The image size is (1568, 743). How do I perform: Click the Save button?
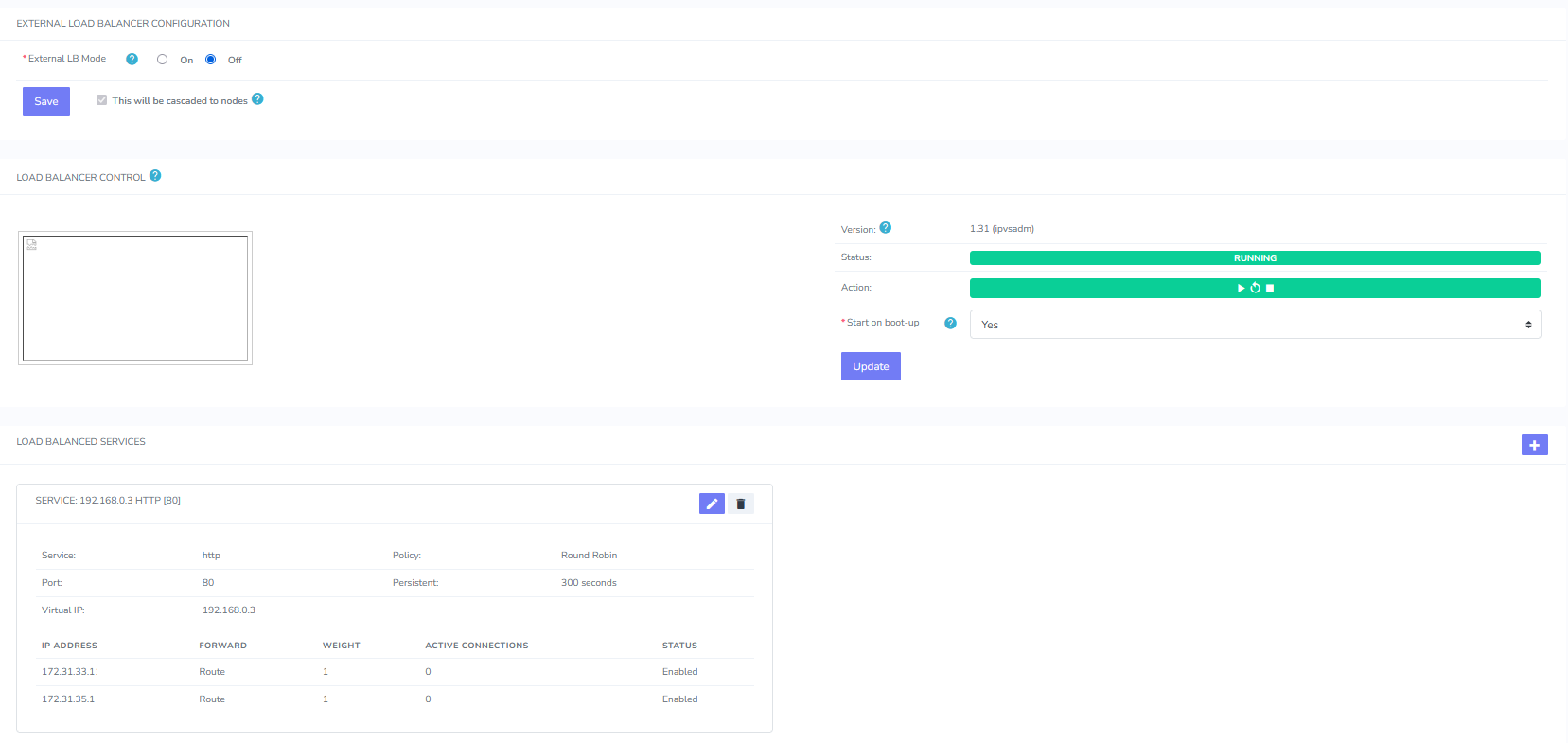tap(46, 101)
